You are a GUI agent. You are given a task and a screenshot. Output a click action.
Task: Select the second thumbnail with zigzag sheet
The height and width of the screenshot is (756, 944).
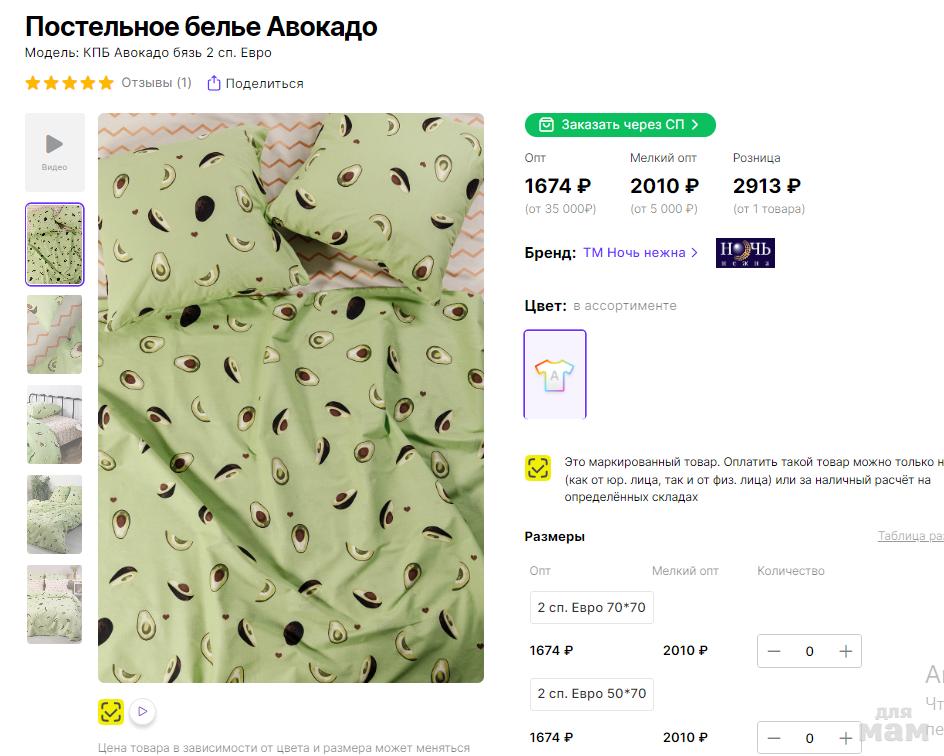(55, 334)
